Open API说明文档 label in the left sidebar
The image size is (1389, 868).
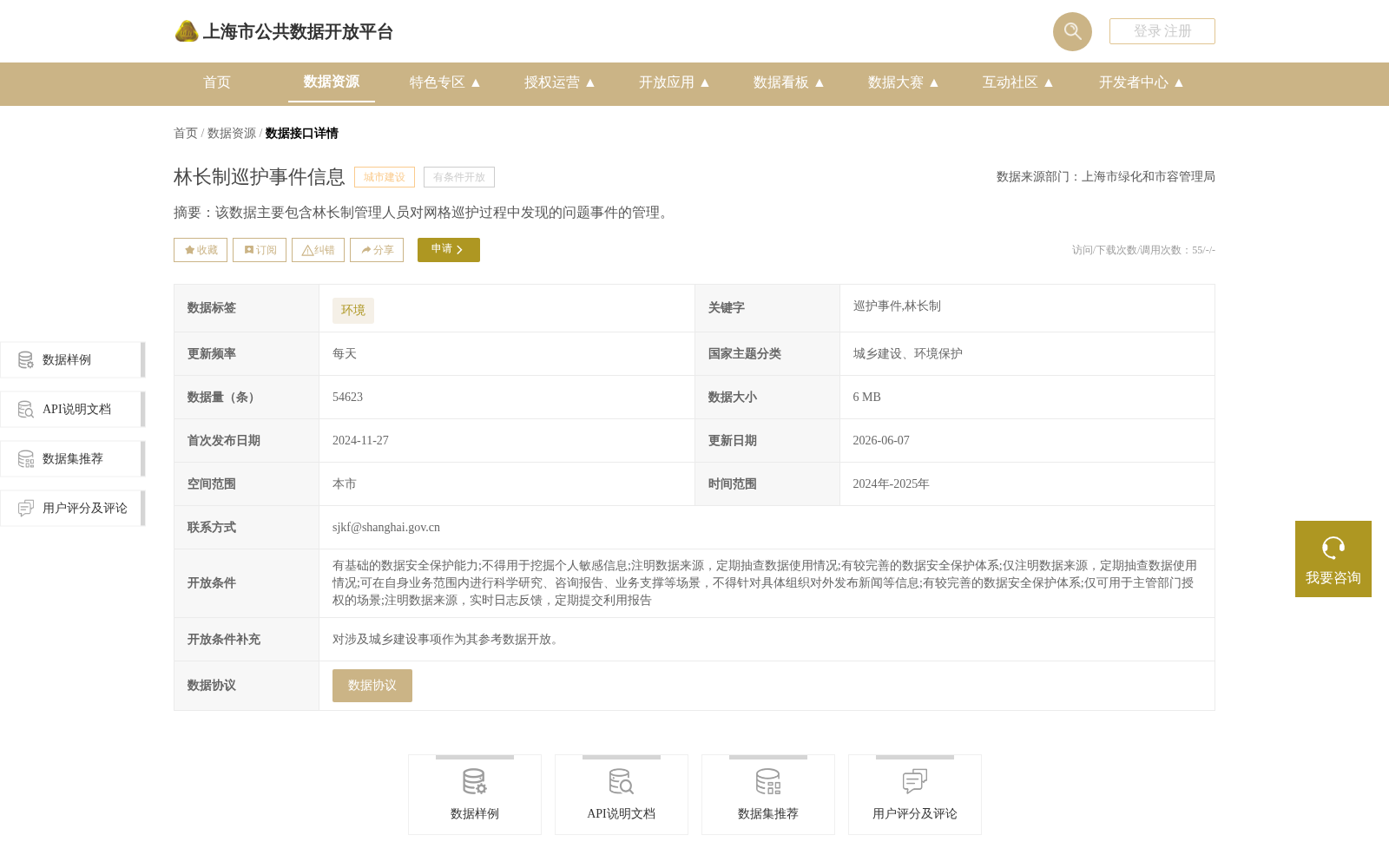pyautogui.click(x=76, y=410)
